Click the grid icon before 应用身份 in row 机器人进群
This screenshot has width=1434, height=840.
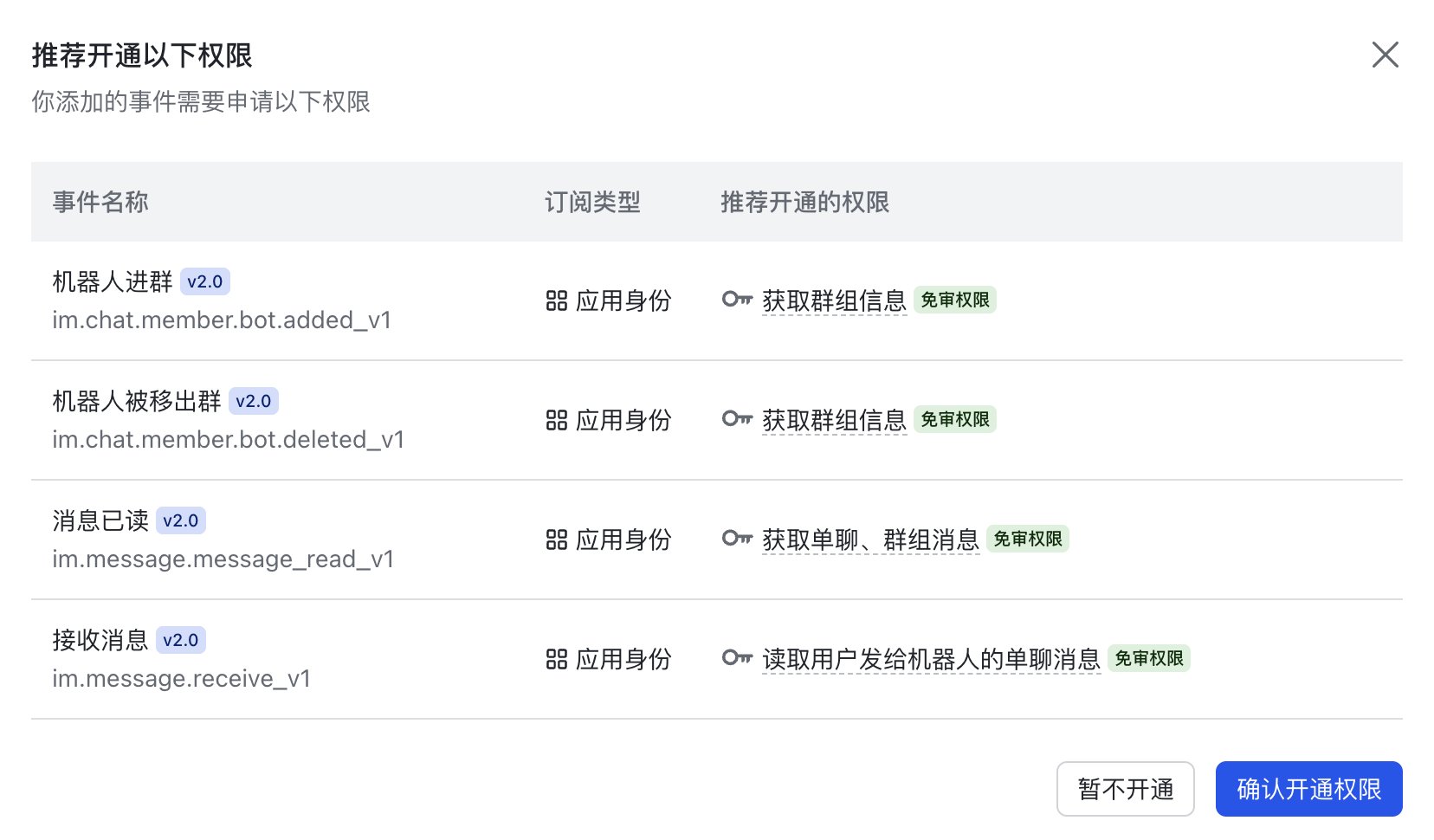tap(557, 300)
